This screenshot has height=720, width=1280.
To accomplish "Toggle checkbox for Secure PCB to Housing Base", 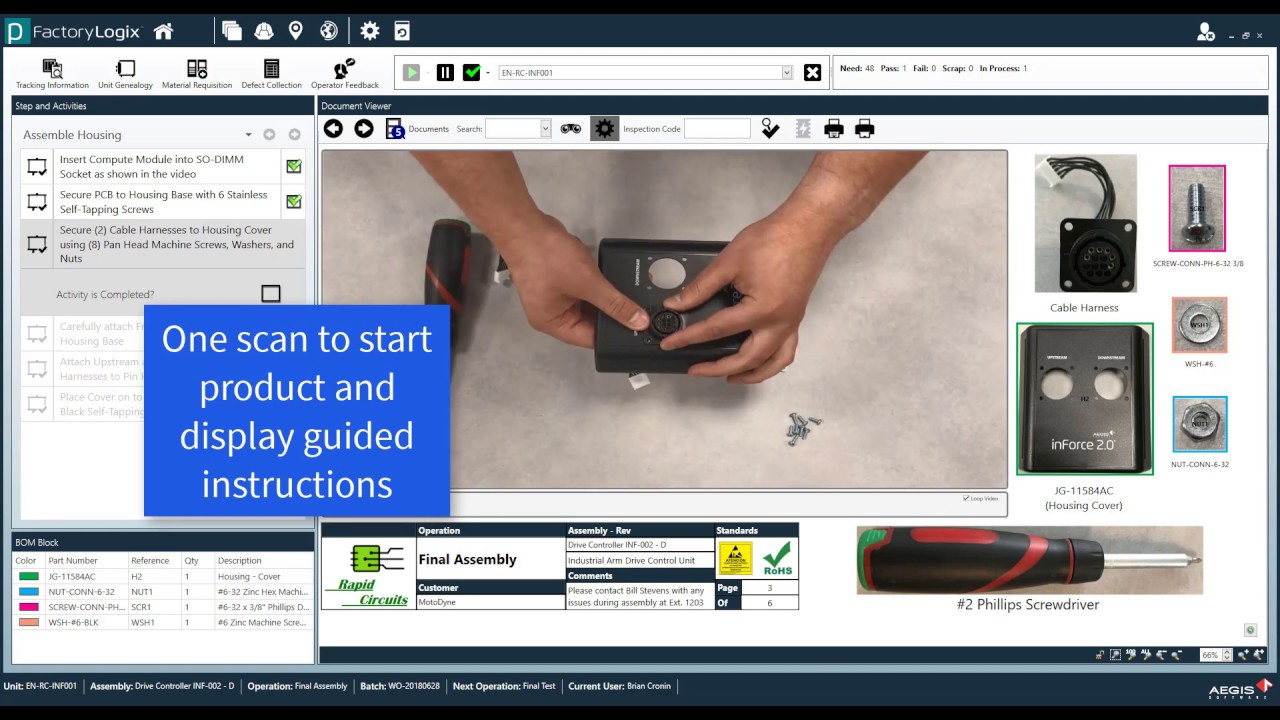I will click(x=294, y=202).
